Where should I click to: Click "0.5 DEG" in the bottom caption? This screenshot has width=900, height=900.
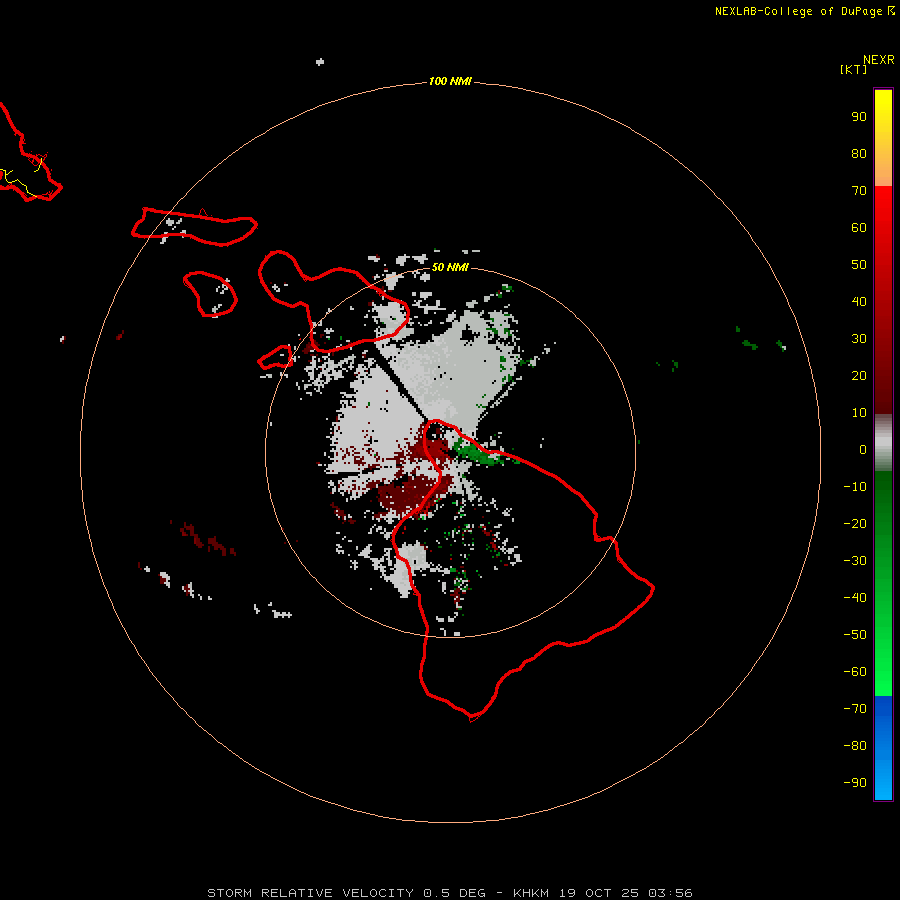(x=455, y=893)
